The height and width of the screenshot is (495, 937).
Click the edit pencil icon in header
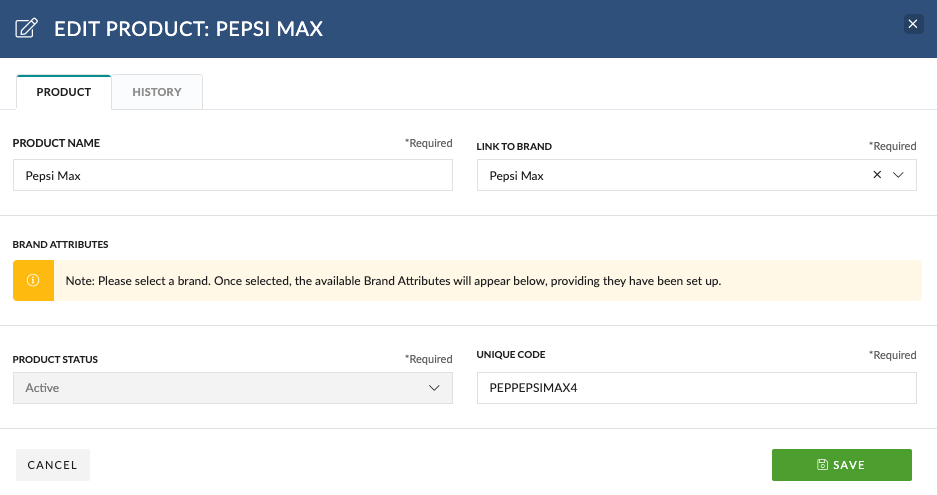click(26, 28)
